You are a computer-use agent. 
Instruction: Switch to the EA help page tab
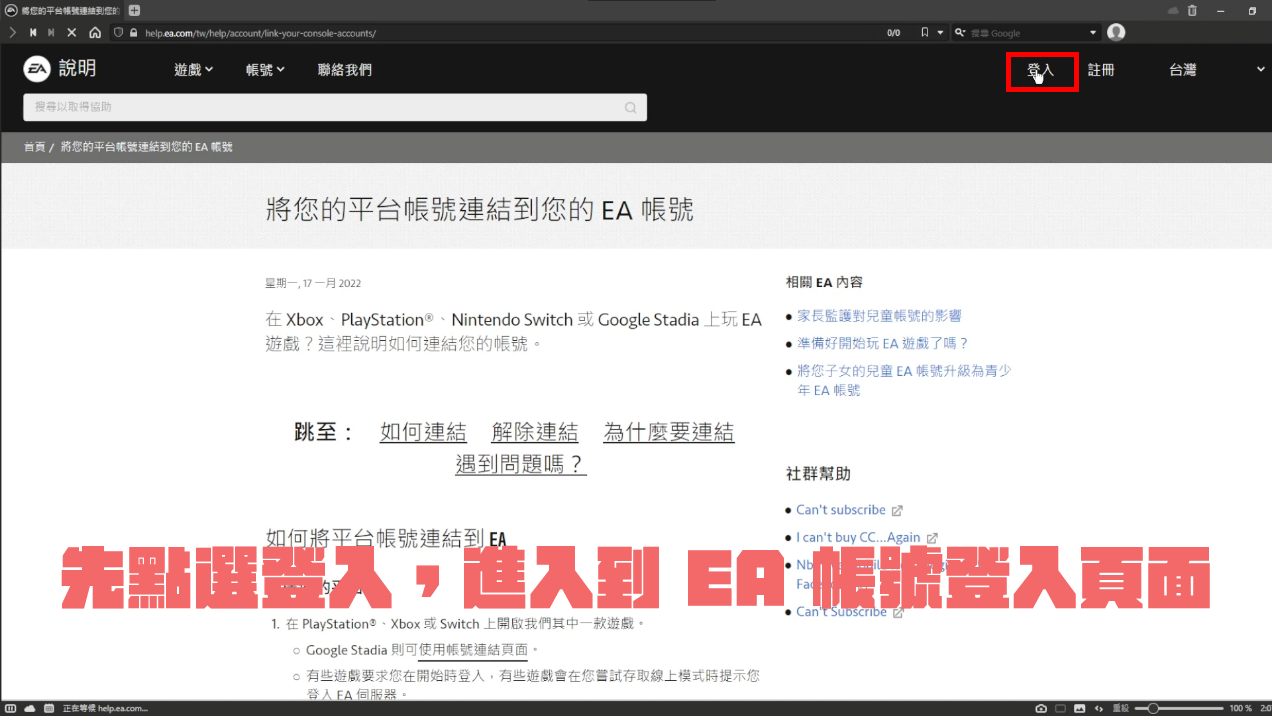62,10
